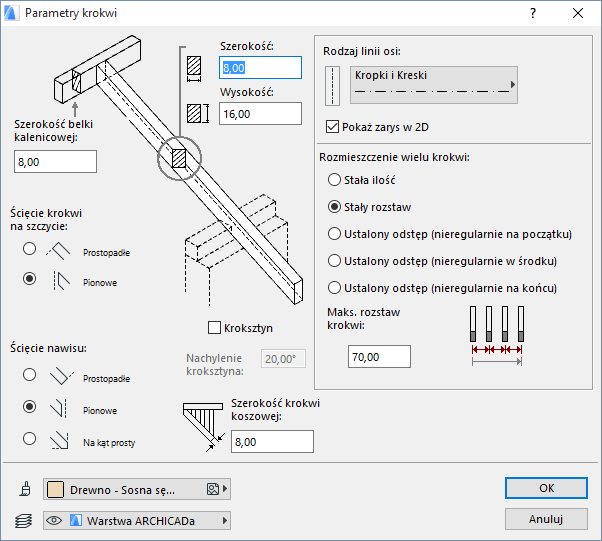Click the Nachylenie kroksztyna angle field
The height and width of the screenshot is (541, 602).
click(283, 359)
